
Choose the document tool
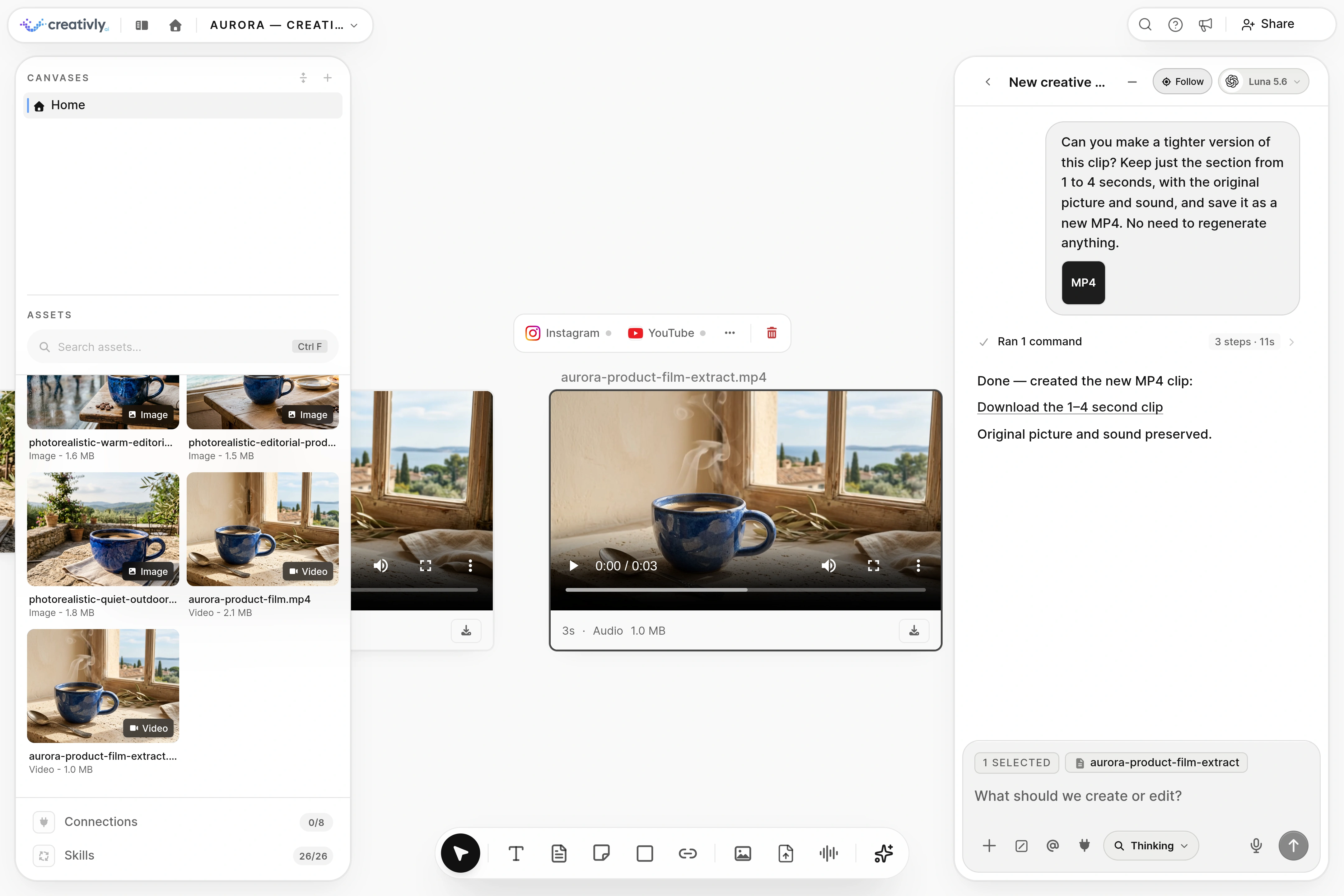point(558,853)
